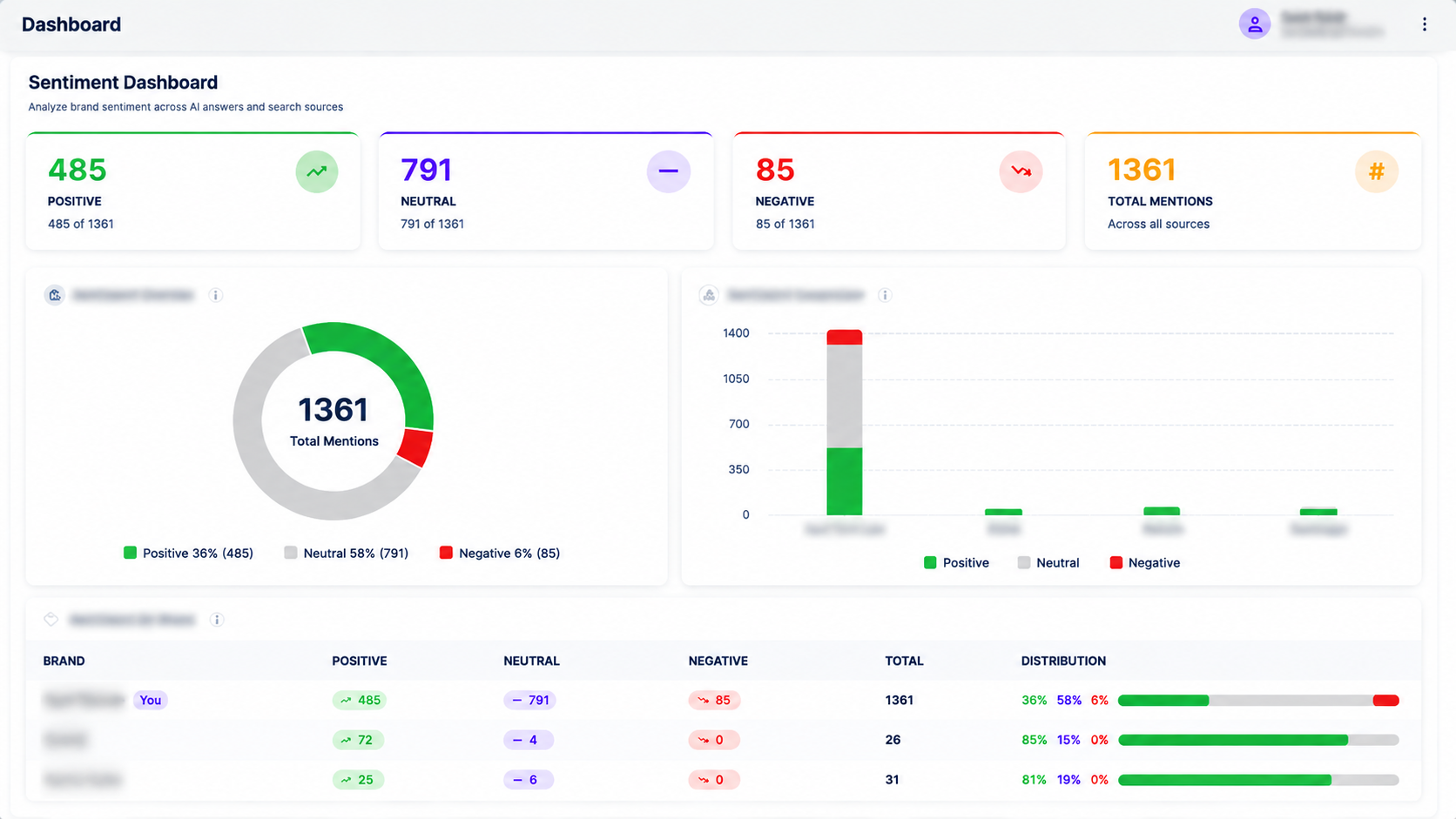The width and height of the screenshot is (1456, 819).
Task: Click the total 26 cell in table
Action: tap(893, 740)
